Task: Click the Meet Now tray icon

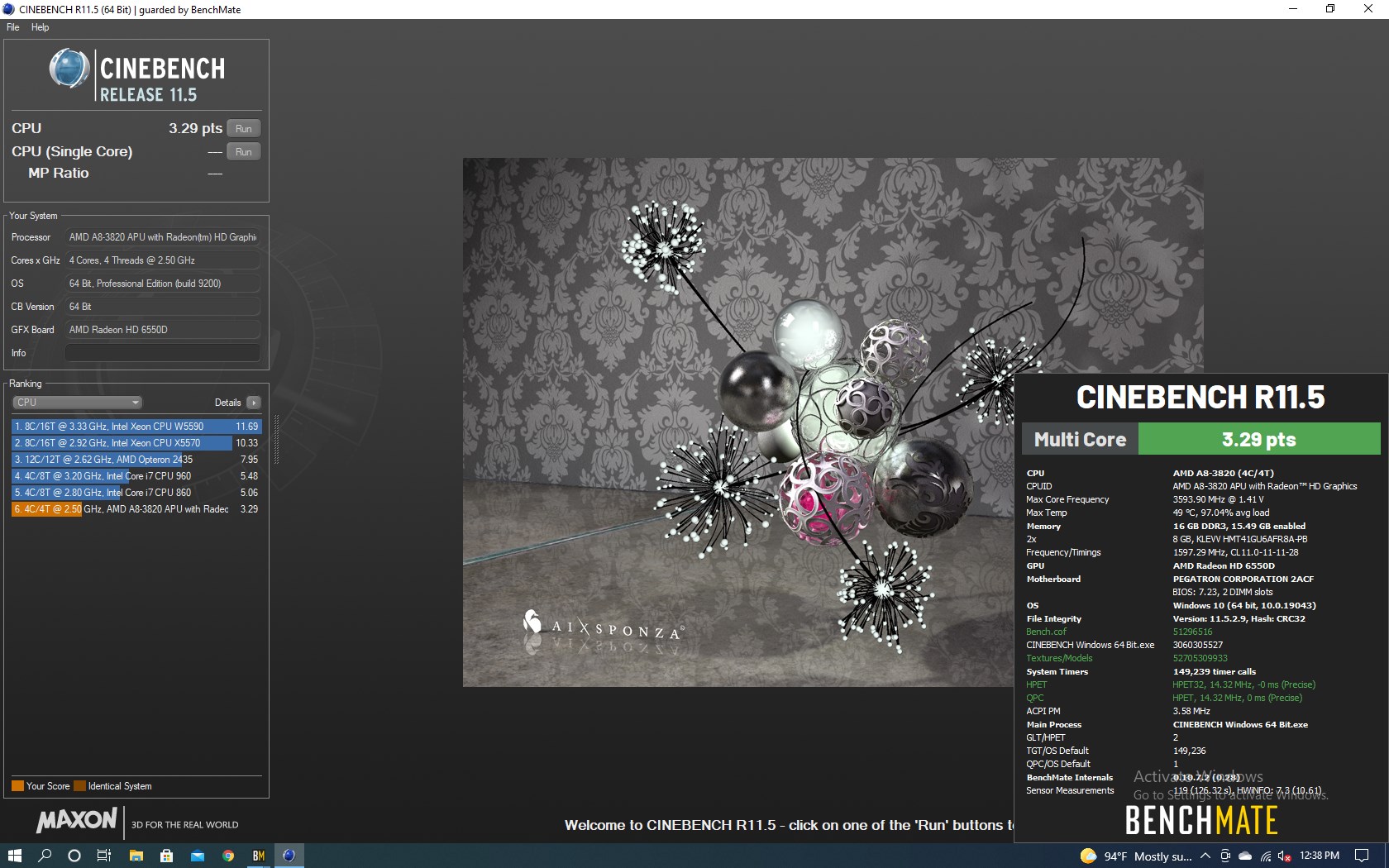Action: [x=1225, y=856]
